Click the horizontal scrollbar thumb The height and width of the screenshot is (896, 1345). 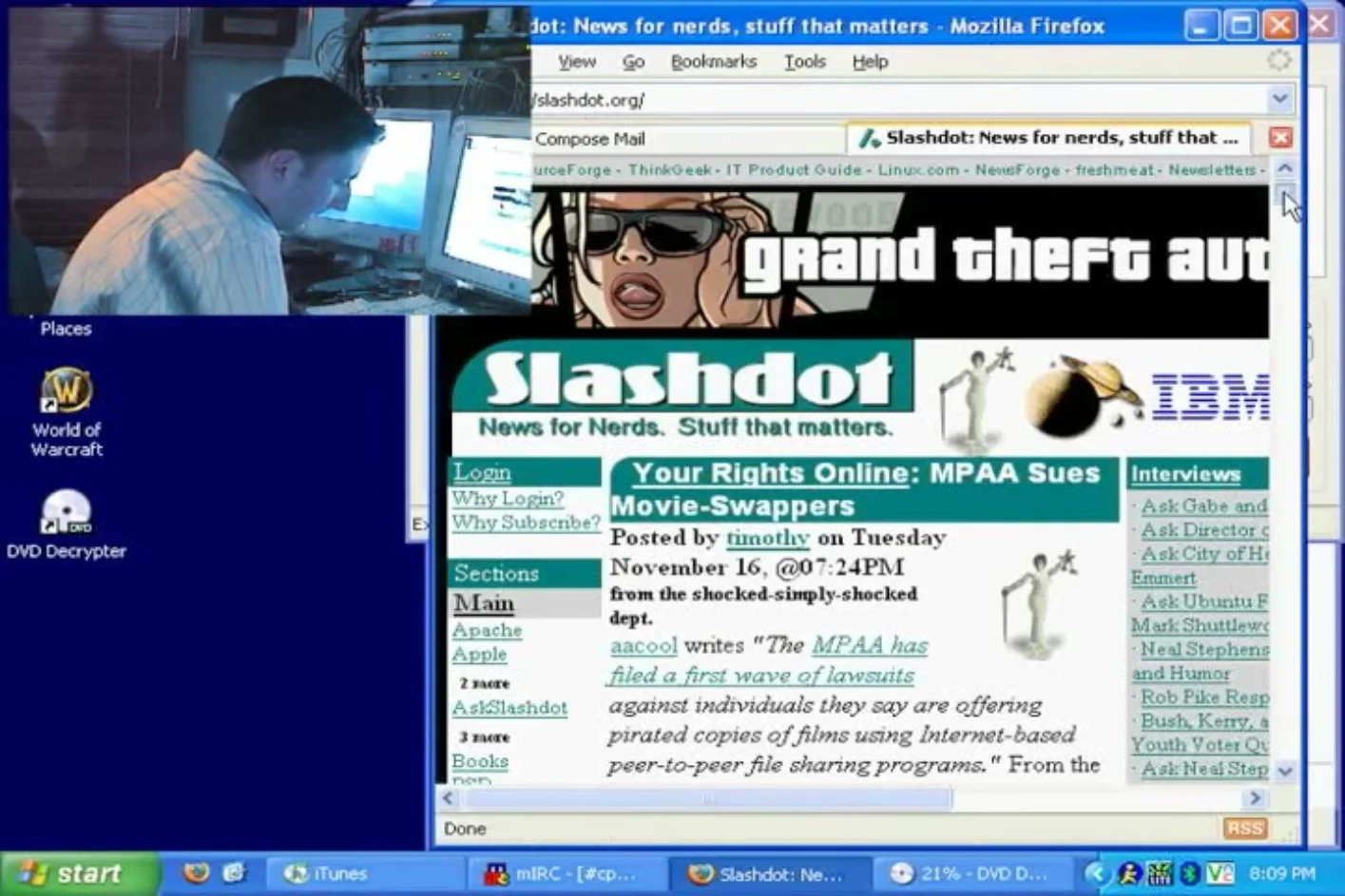[707, 798]
